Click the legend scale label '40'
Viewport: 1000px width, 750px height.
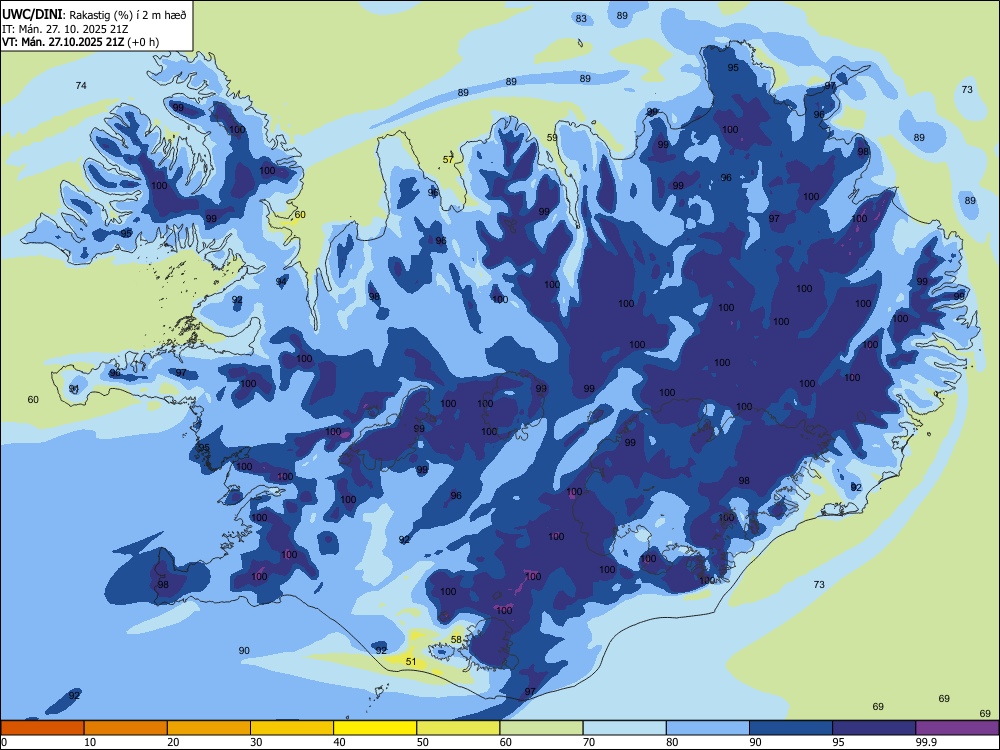339,742
